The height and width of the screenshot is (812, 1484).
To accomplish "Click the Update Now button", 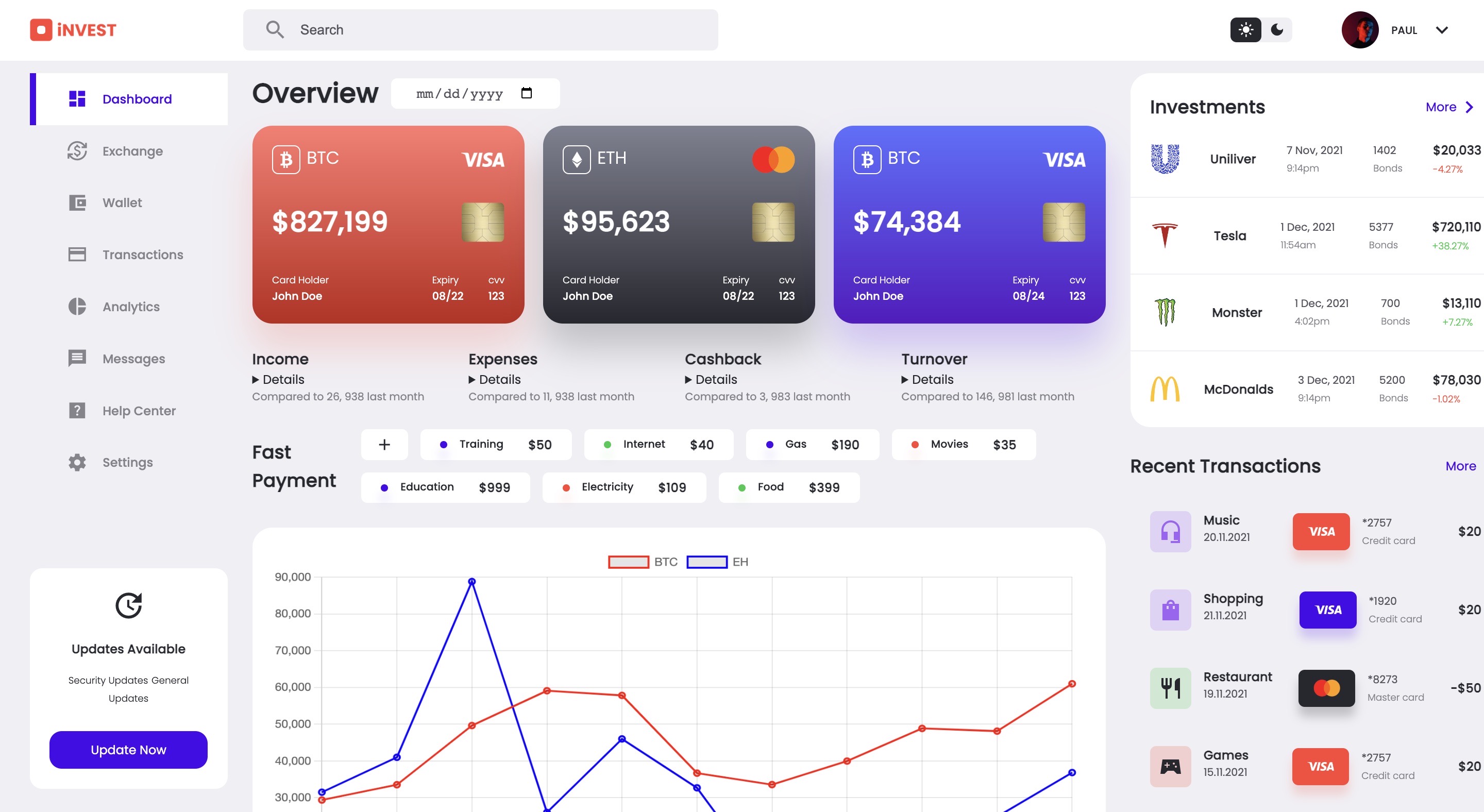I will pos(128,750).
